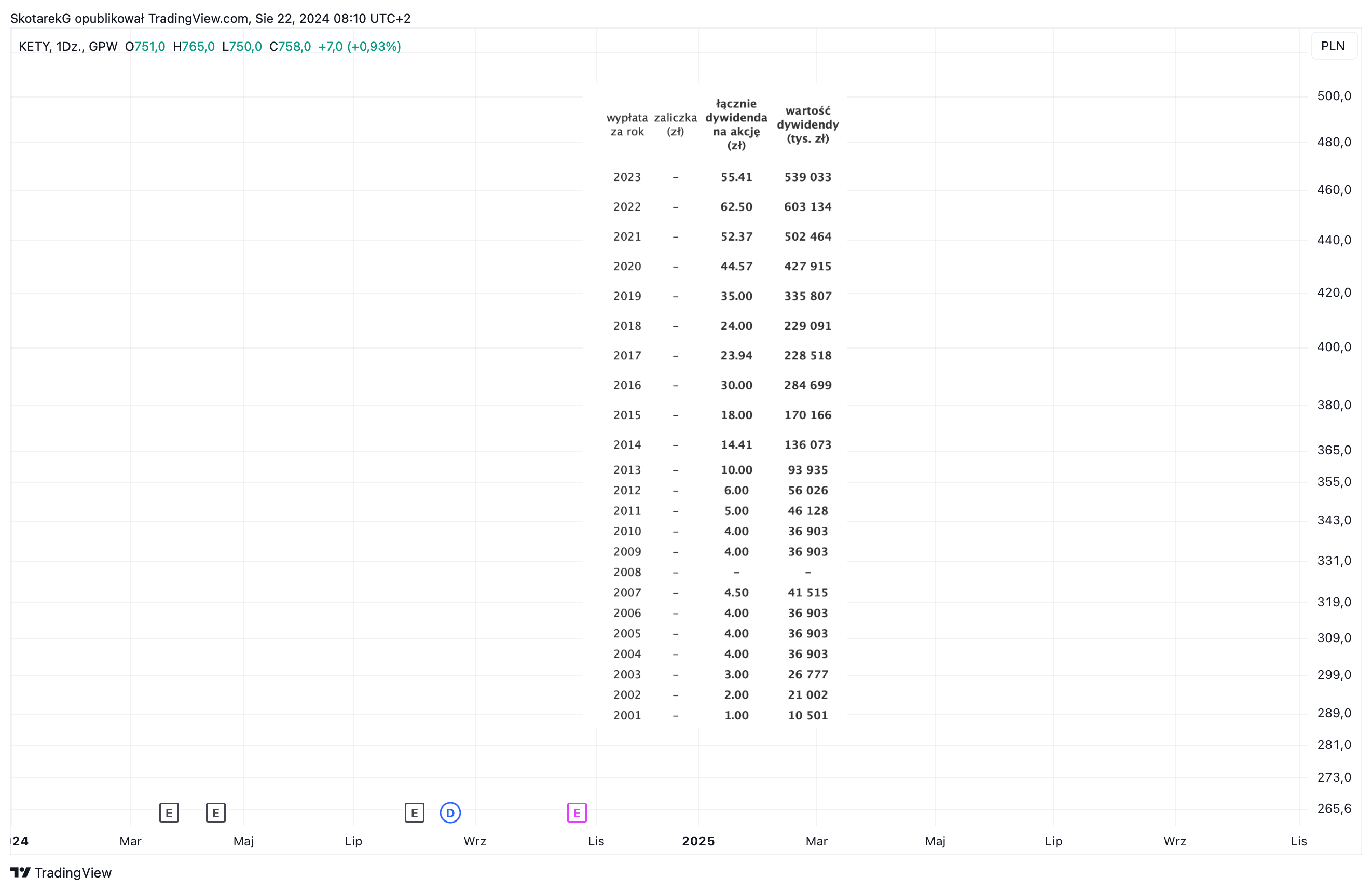Screen dimensions: 1372x891
Task: Click the 2018 row year label
Action: pos(627,326)
